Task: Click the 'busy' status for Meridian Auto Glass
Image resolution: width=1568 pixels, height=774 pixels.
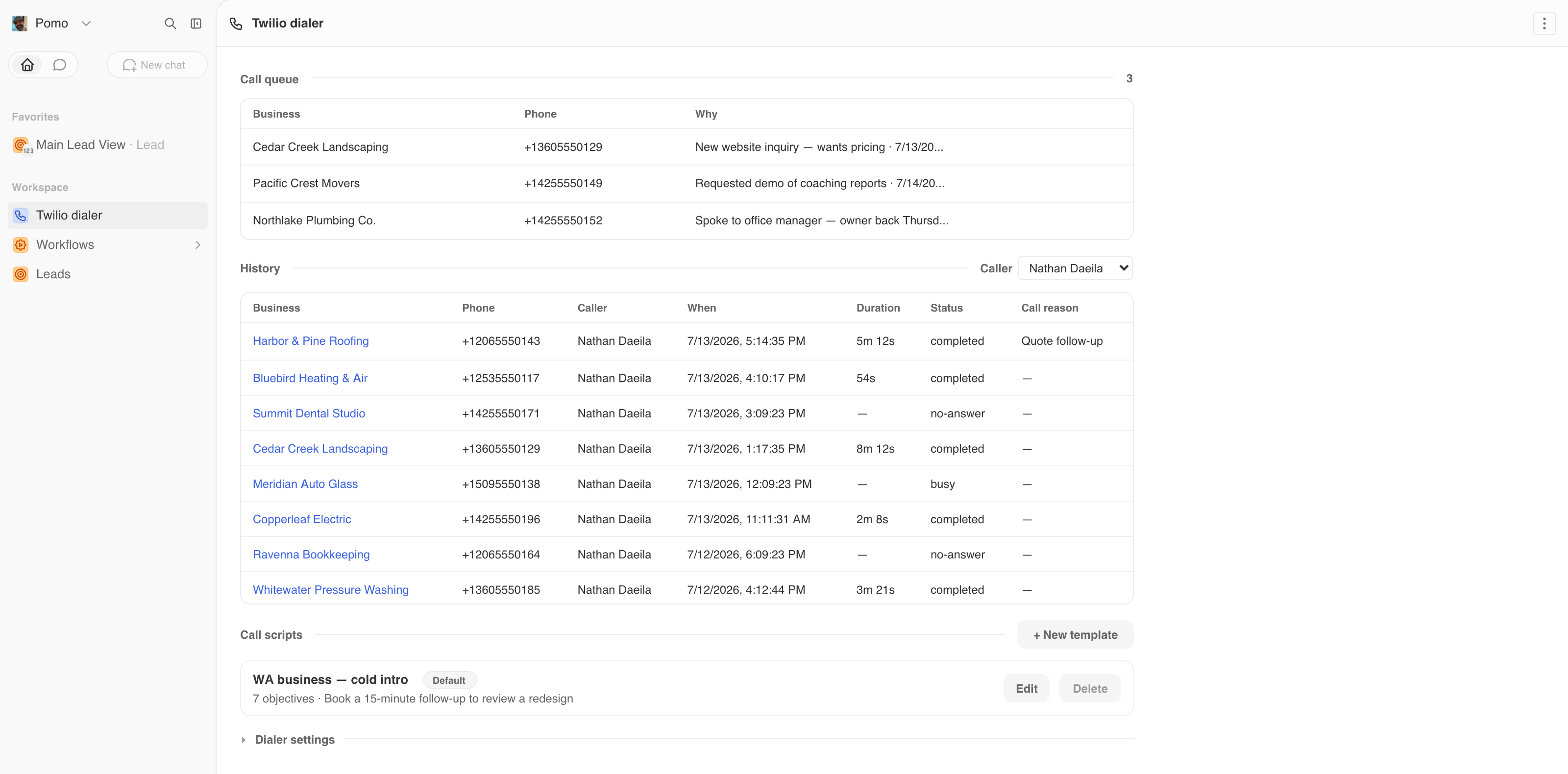Action: pos(942,484)
